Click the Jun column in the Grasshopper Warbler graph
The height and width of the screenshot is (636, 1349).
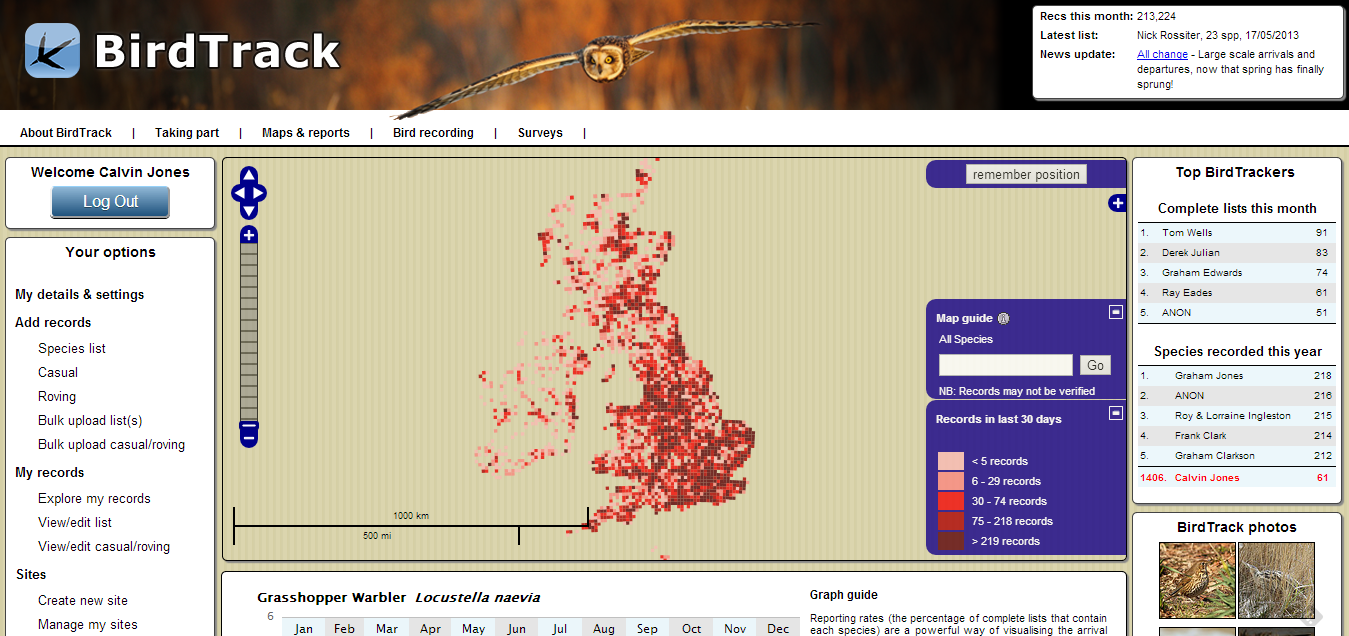click(x=516, y=628)
